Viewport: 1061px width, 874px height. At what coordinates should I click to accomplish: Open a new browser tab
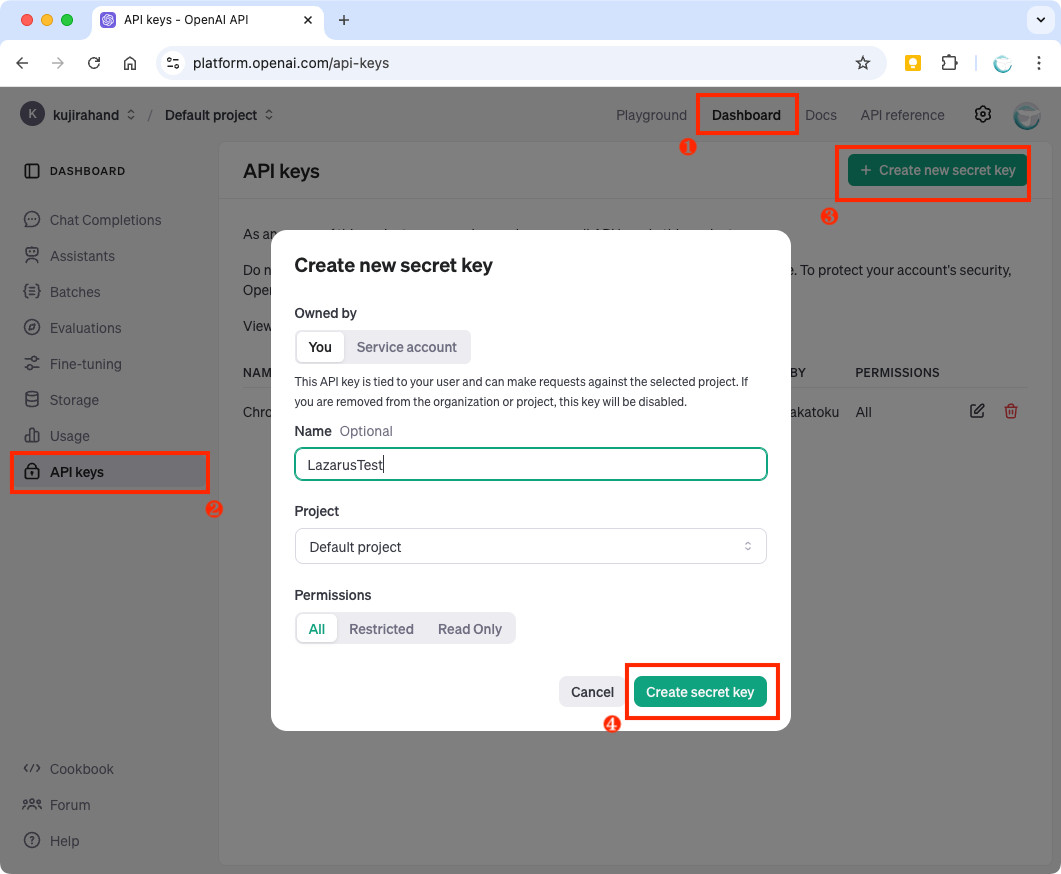pyautogui.click(x=344, y=20)
